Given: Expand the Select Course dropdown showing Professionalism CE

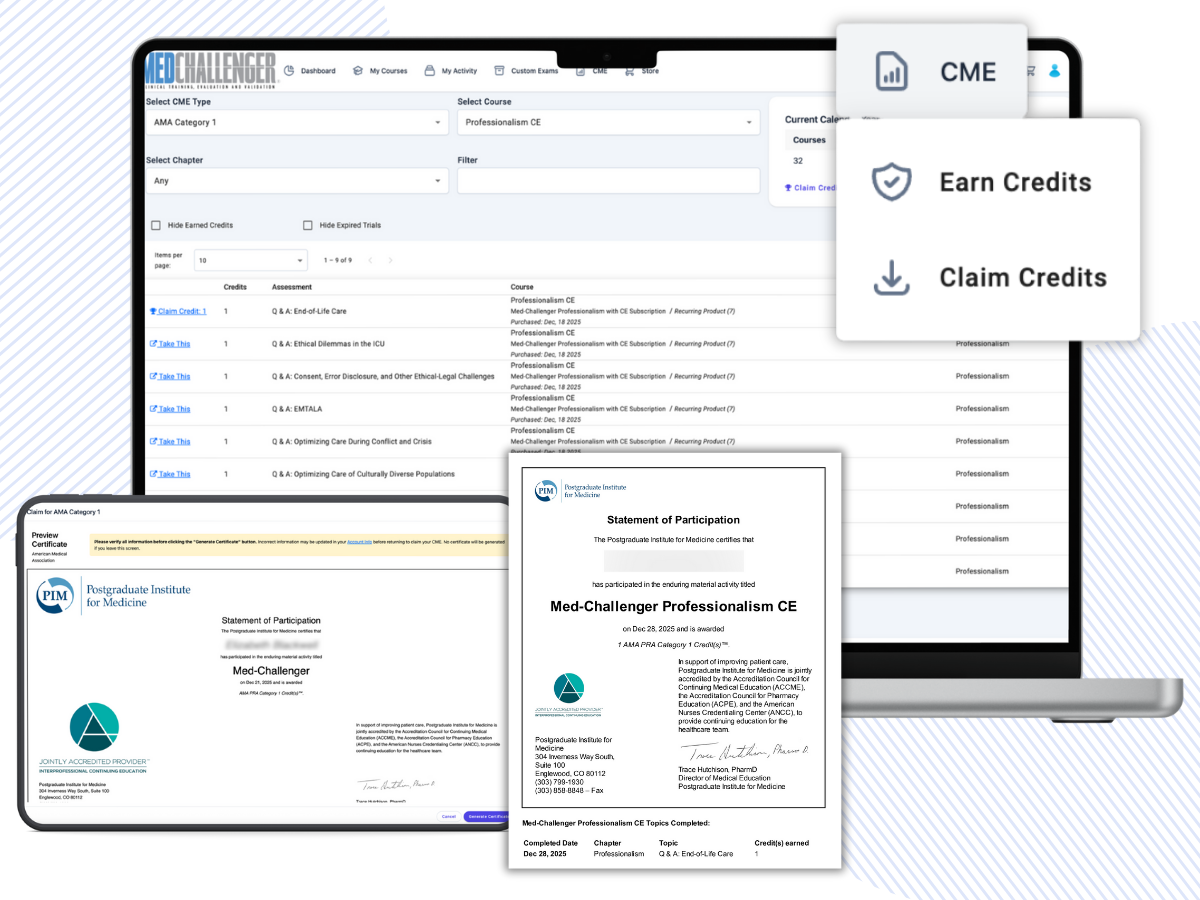Looking at the screenshot, I should click(x=608, y=121).
